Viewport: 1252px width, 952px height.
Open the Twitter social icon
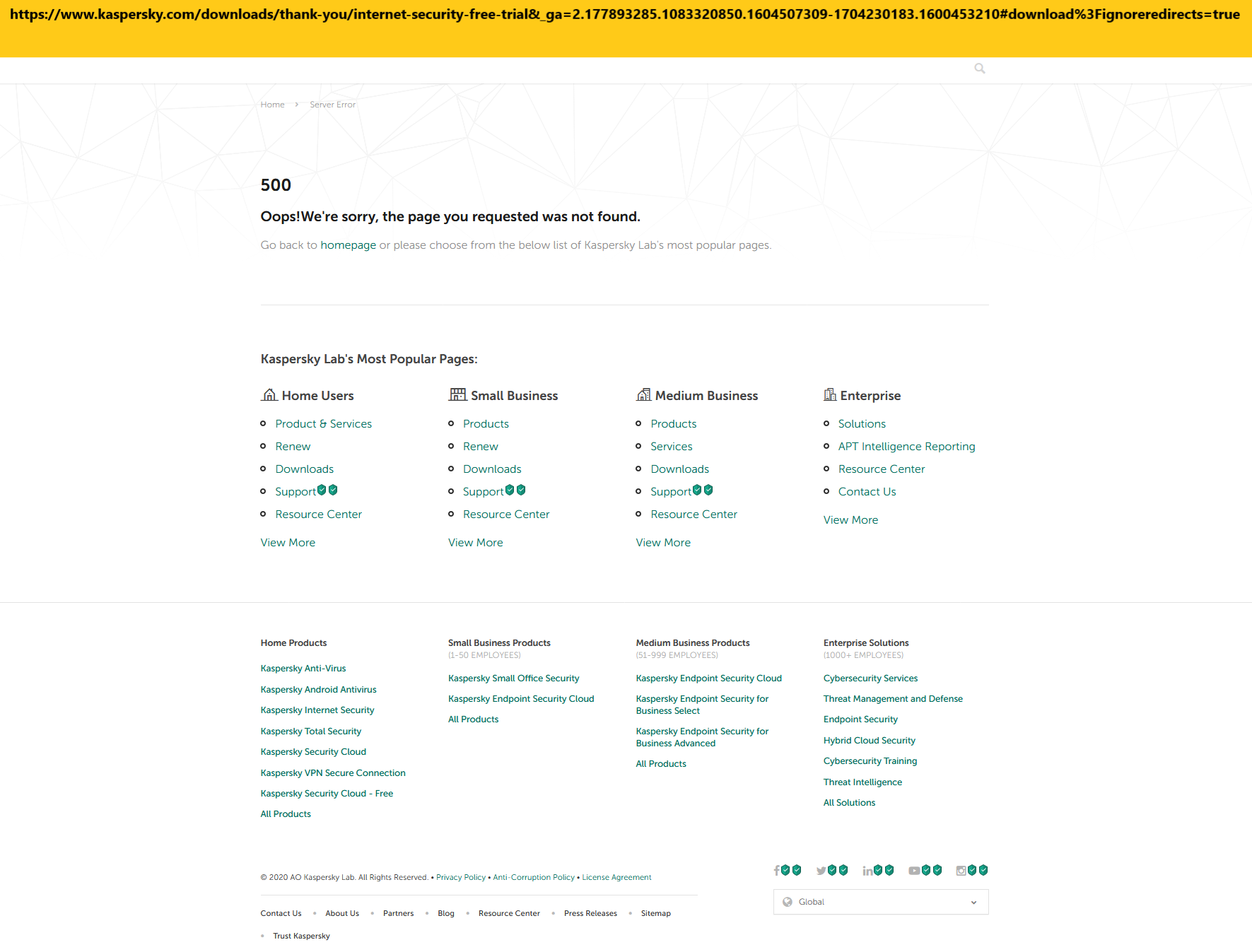(x=821, y=870)
